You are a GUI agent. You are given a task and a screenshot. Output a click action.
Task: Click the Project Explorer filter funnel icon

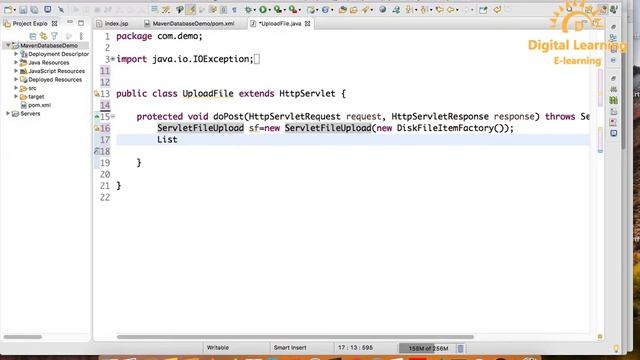(54, 36)
